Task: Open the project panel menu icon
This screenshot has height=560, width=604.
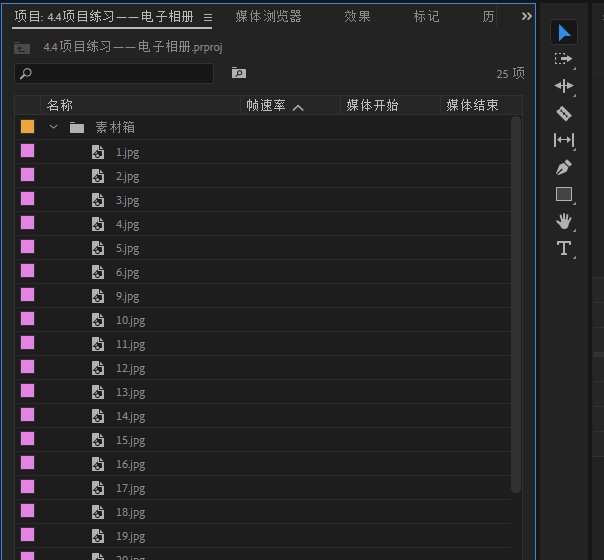Action: [x=208, y=18]
